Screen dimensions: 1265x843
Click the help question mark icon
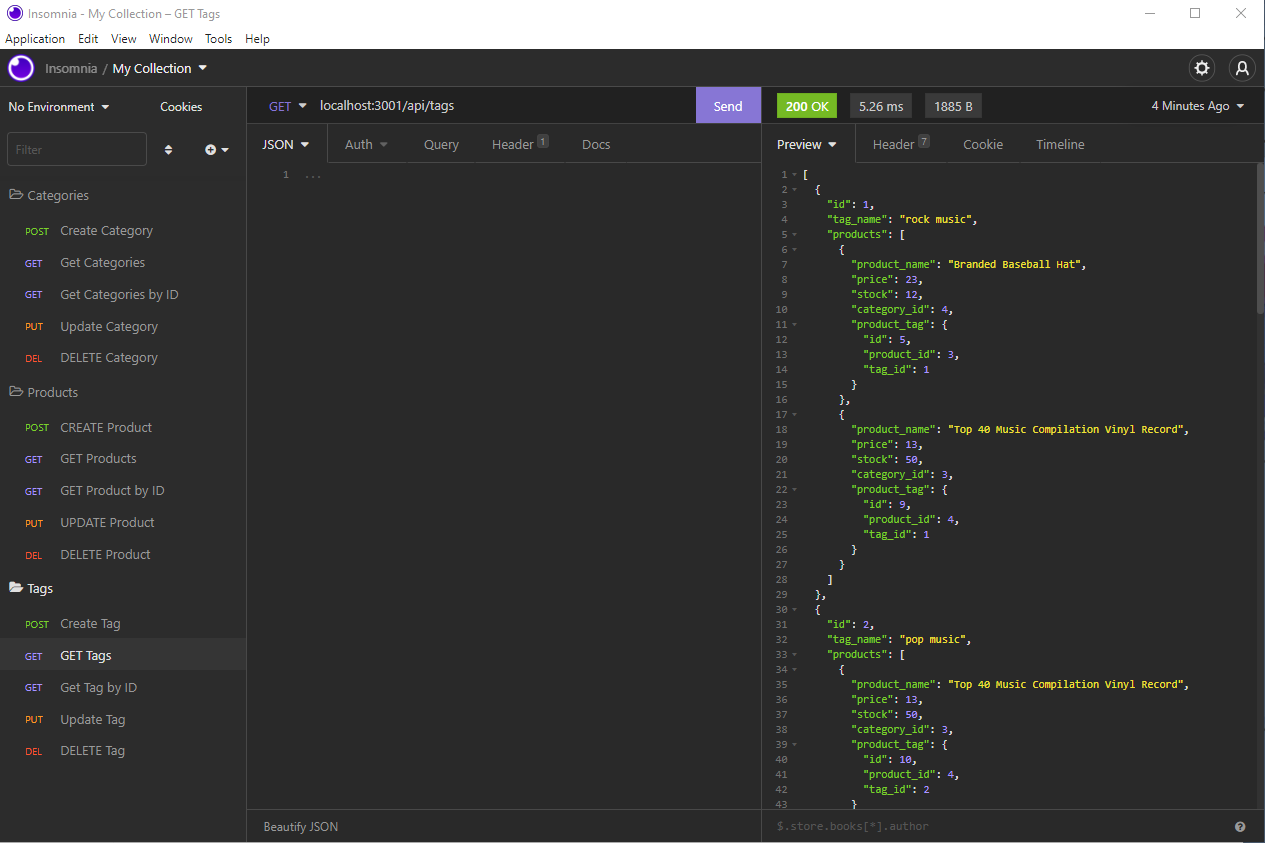pyautogui.click(x=1240, y=826)
